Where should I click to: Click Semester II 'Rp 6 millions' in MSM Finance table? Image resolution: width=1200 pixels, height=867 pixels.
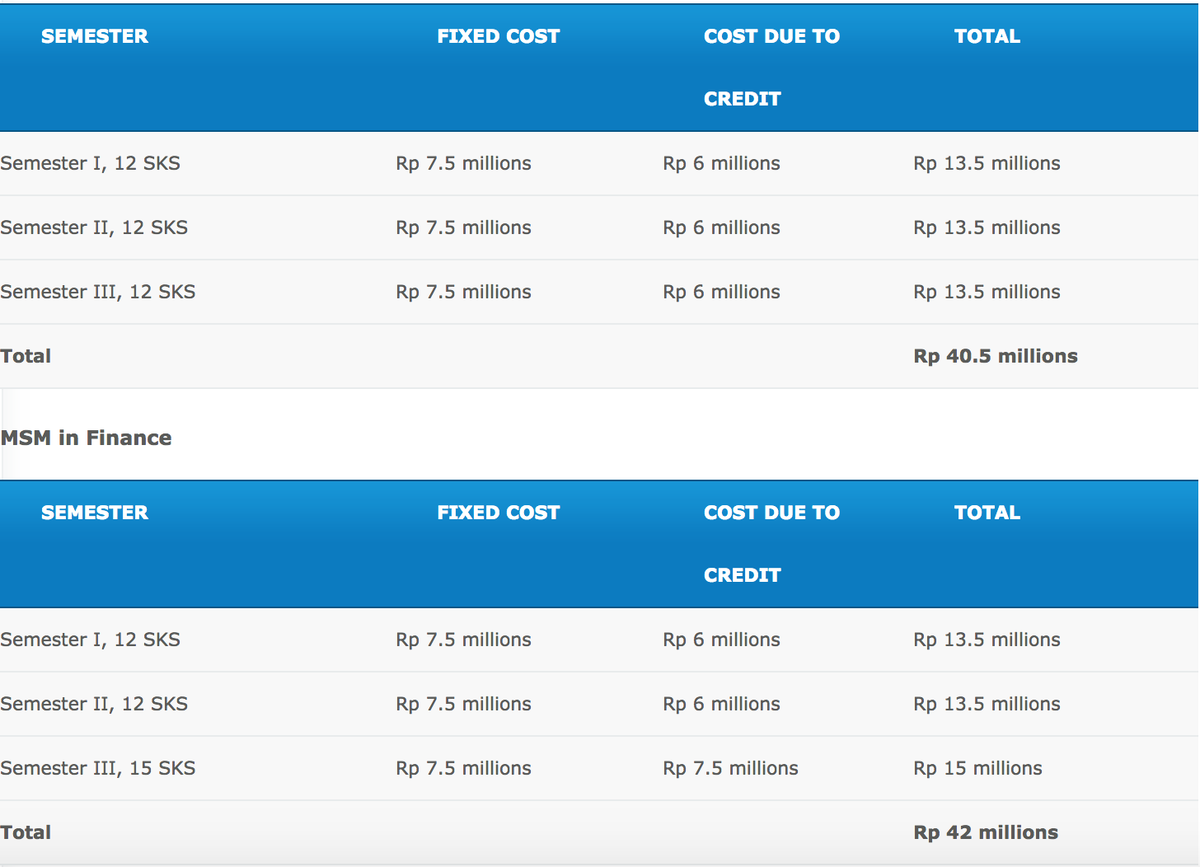click(x=721, y=703)
